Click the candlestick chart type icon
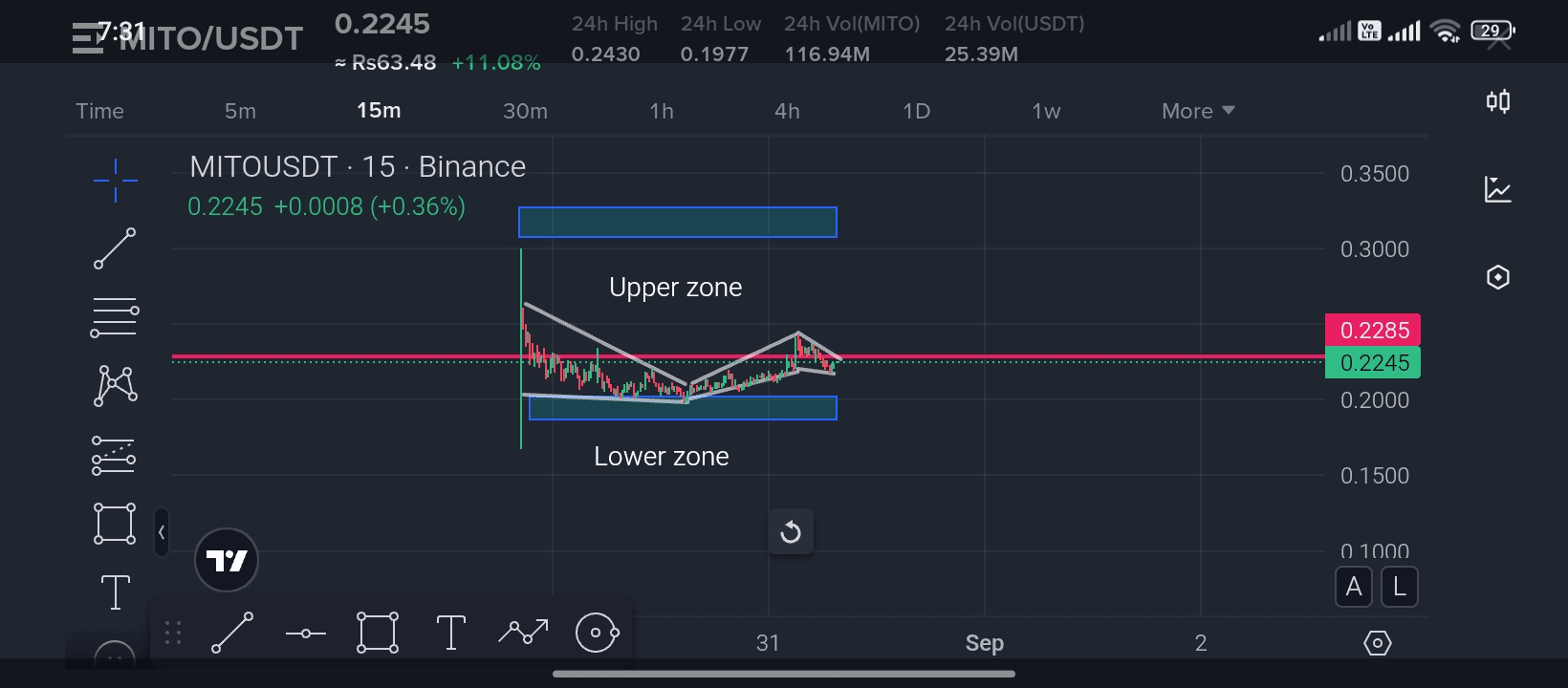The width and height of the screenshot is (1568, 688). 1498,101
